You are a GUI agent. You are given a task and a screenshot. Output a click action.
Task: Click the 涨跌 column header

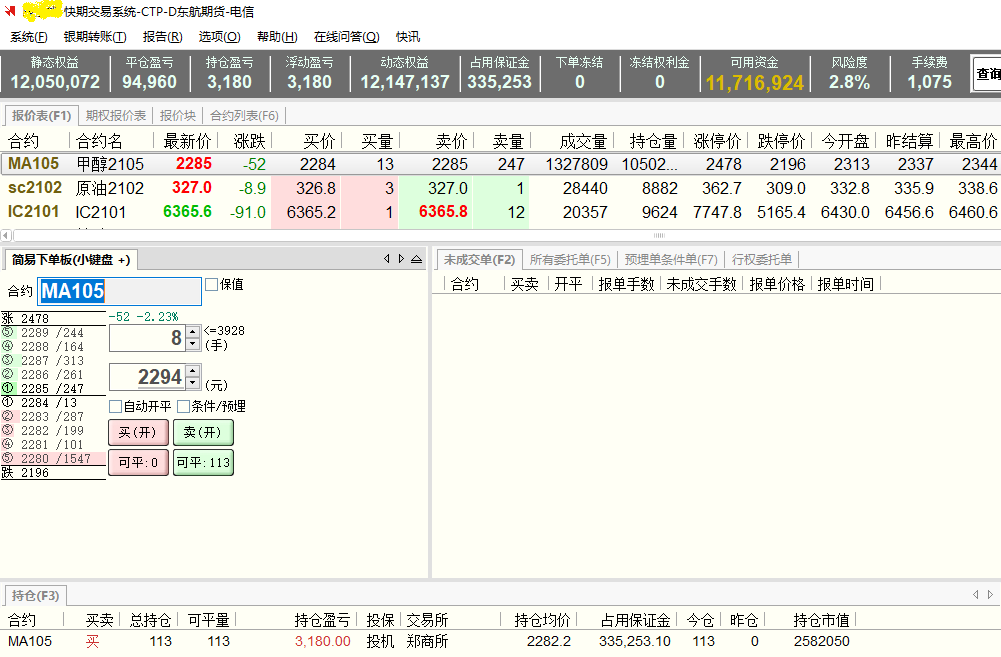[249, 141]
